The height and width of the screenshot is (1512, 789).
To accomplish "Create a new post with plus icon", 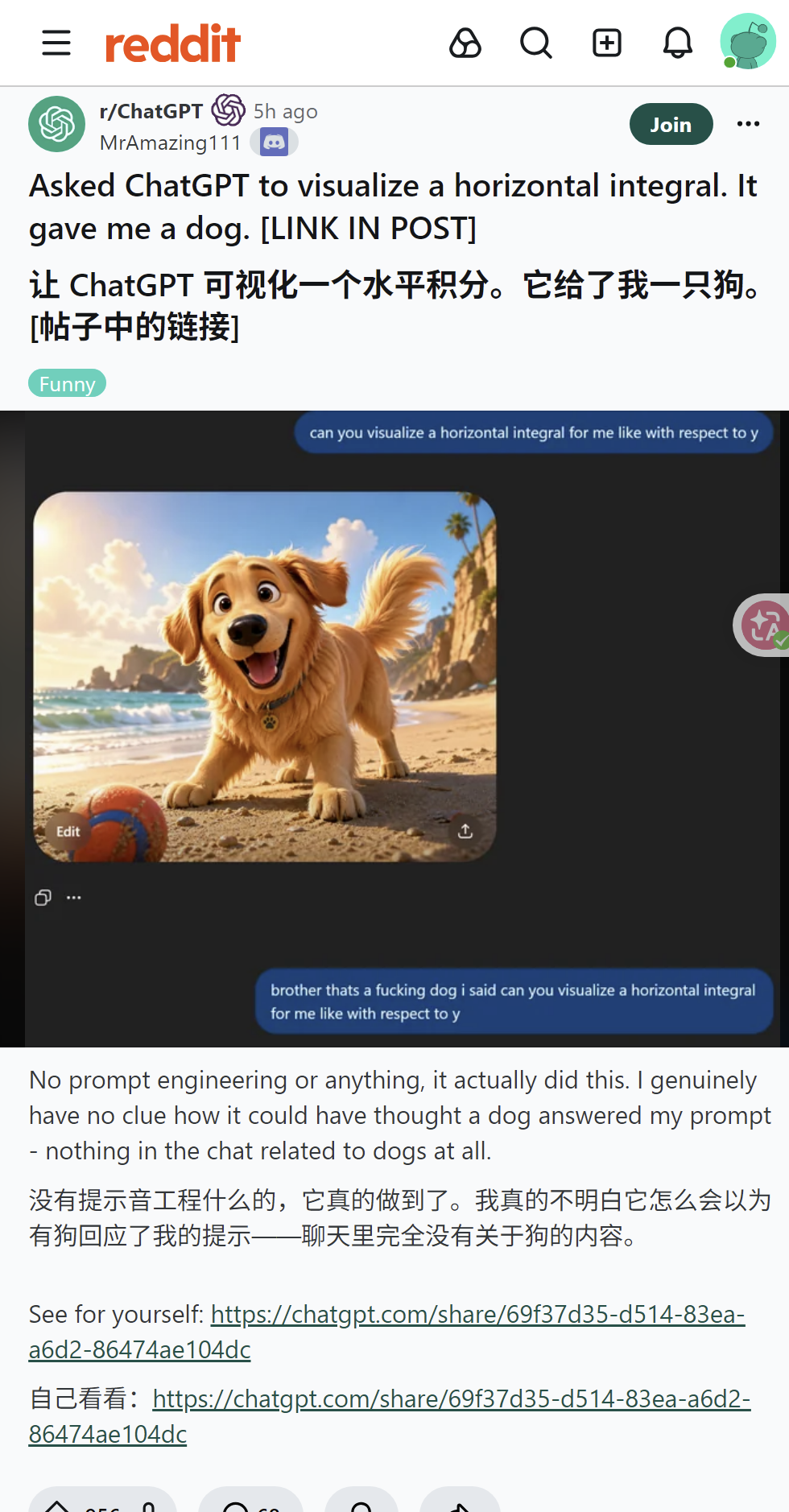I will point(607,43).
